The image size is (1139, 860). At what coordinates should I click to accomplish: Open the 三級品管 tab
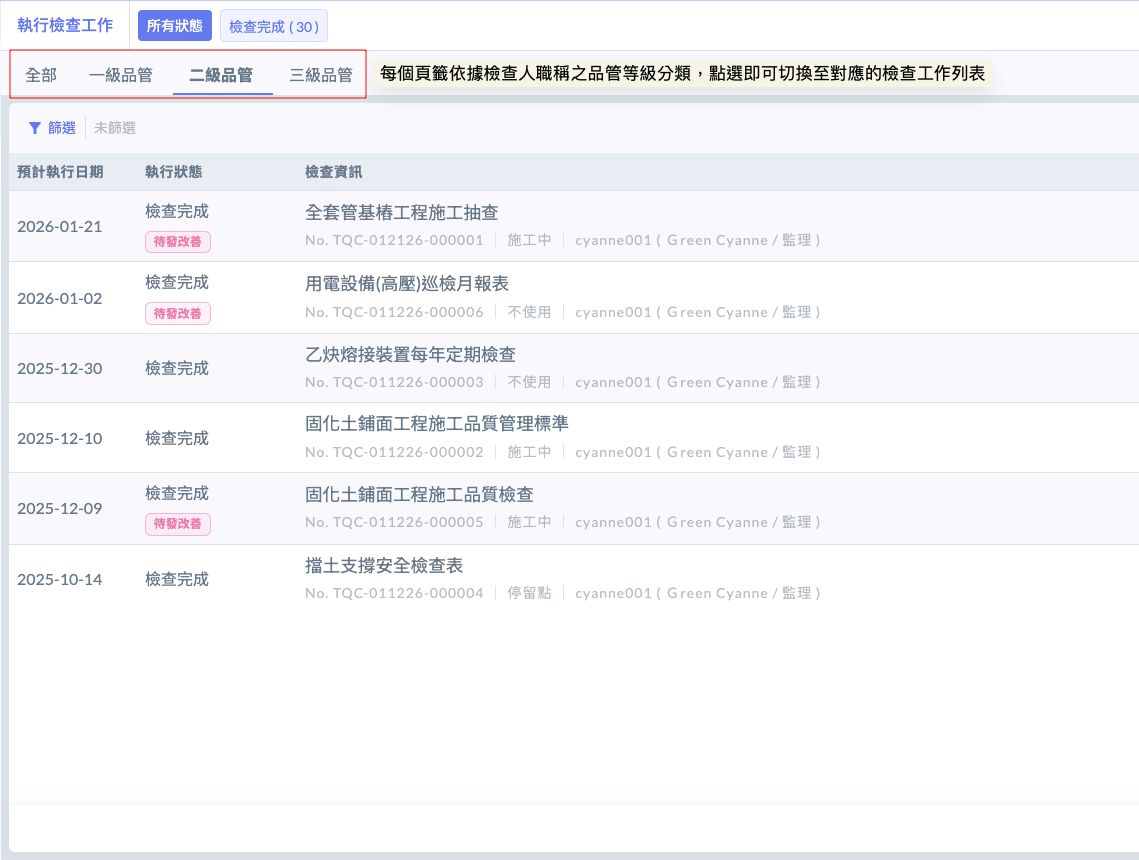click(321, 75)
